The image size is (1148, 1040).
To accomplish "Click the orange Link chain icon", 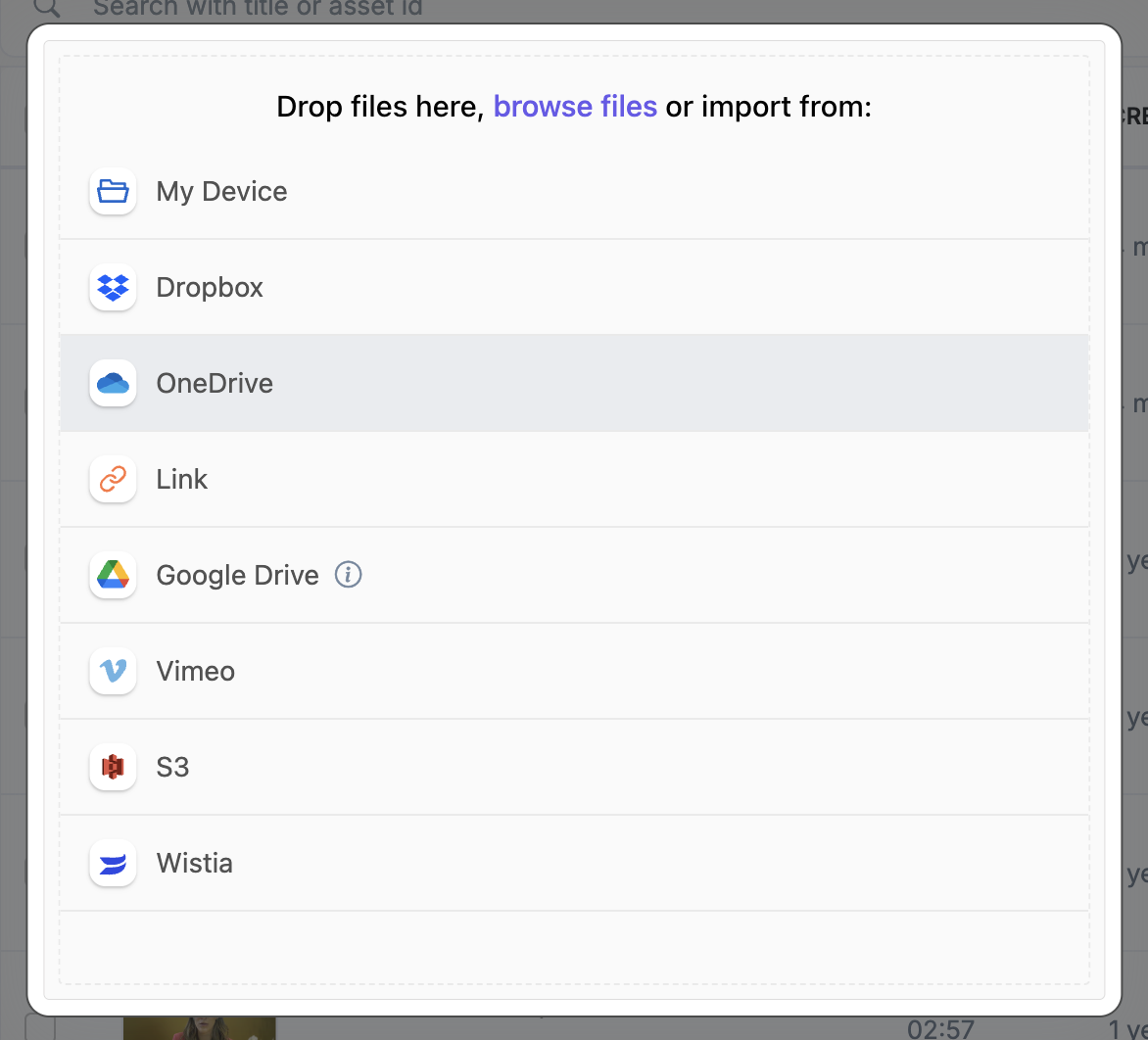I will [x=113, y=480].
